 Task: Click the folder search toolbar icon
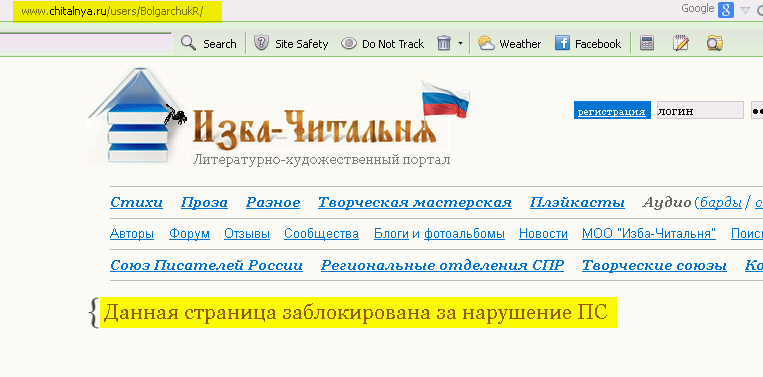coord(715,43)
